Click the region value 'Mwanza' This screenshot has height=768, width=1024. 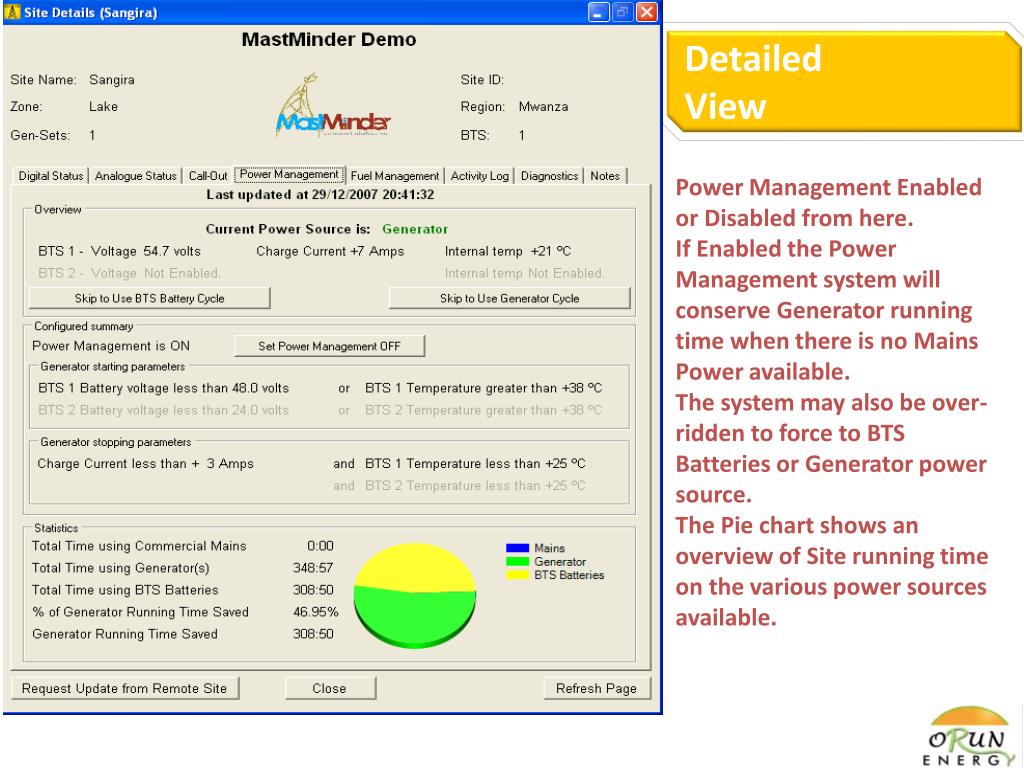[x=543, y=106]
